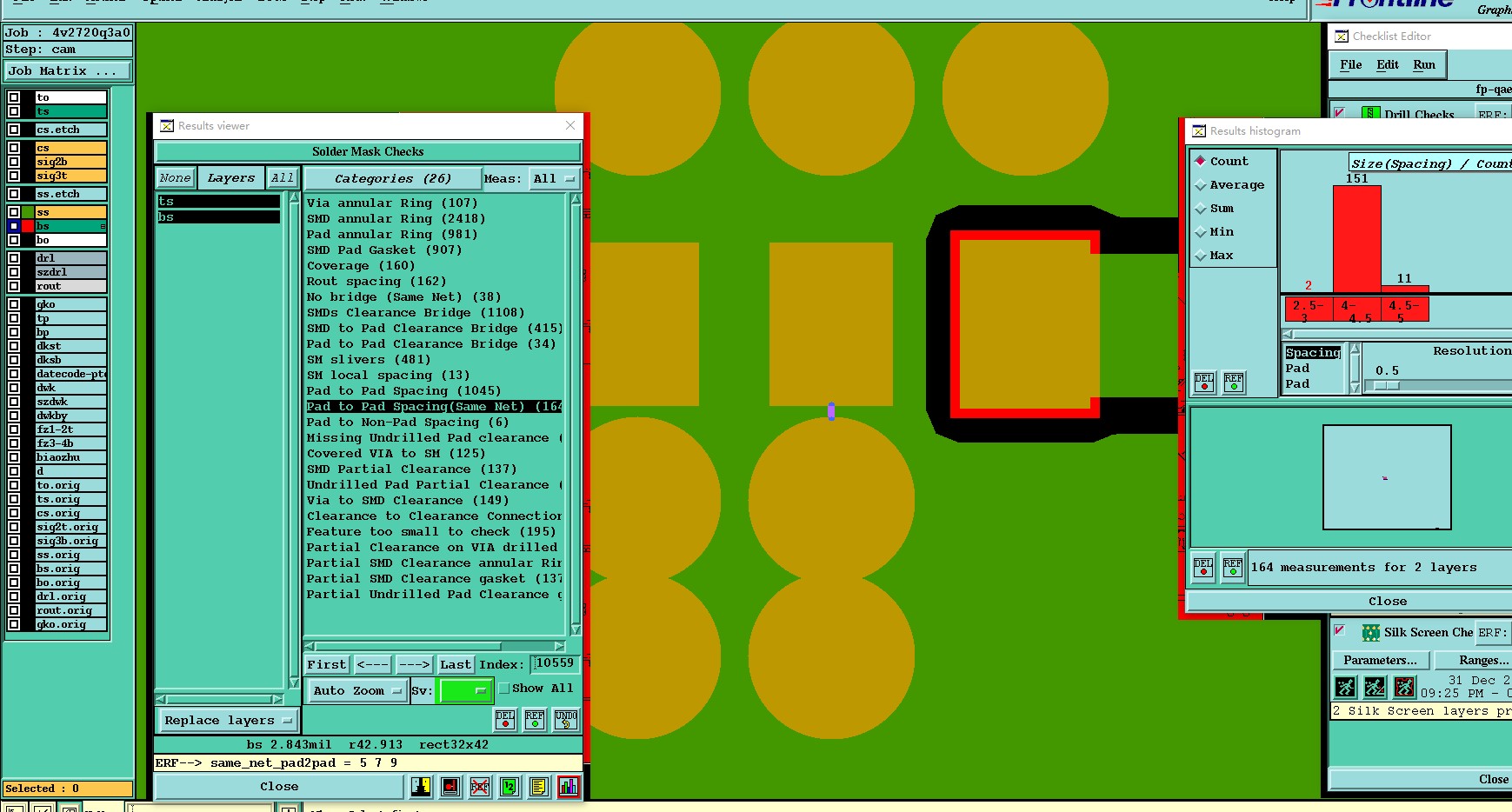This screenshot has width=1512, height=812.
Task: Select the Average radio option
Action: pos(1201,184)
